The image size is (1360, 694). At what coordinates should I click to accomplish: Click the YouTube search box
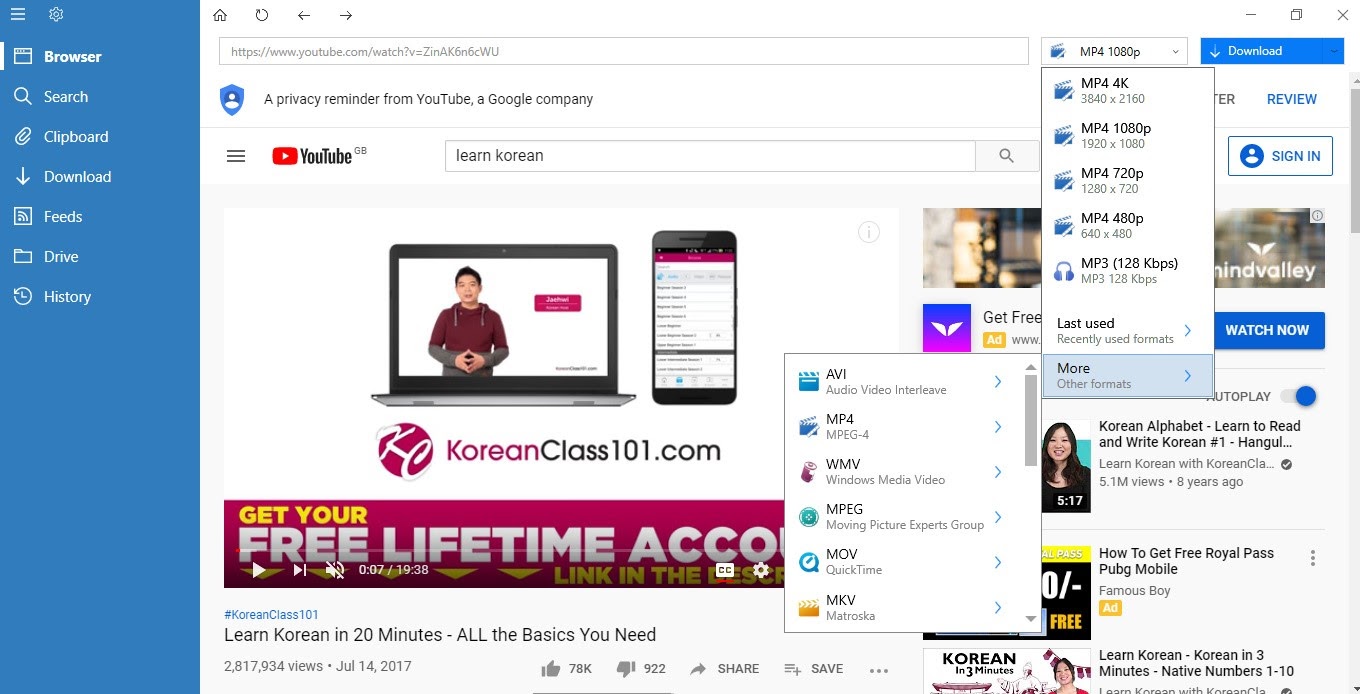pyautogui.click(x=710, y=156)
